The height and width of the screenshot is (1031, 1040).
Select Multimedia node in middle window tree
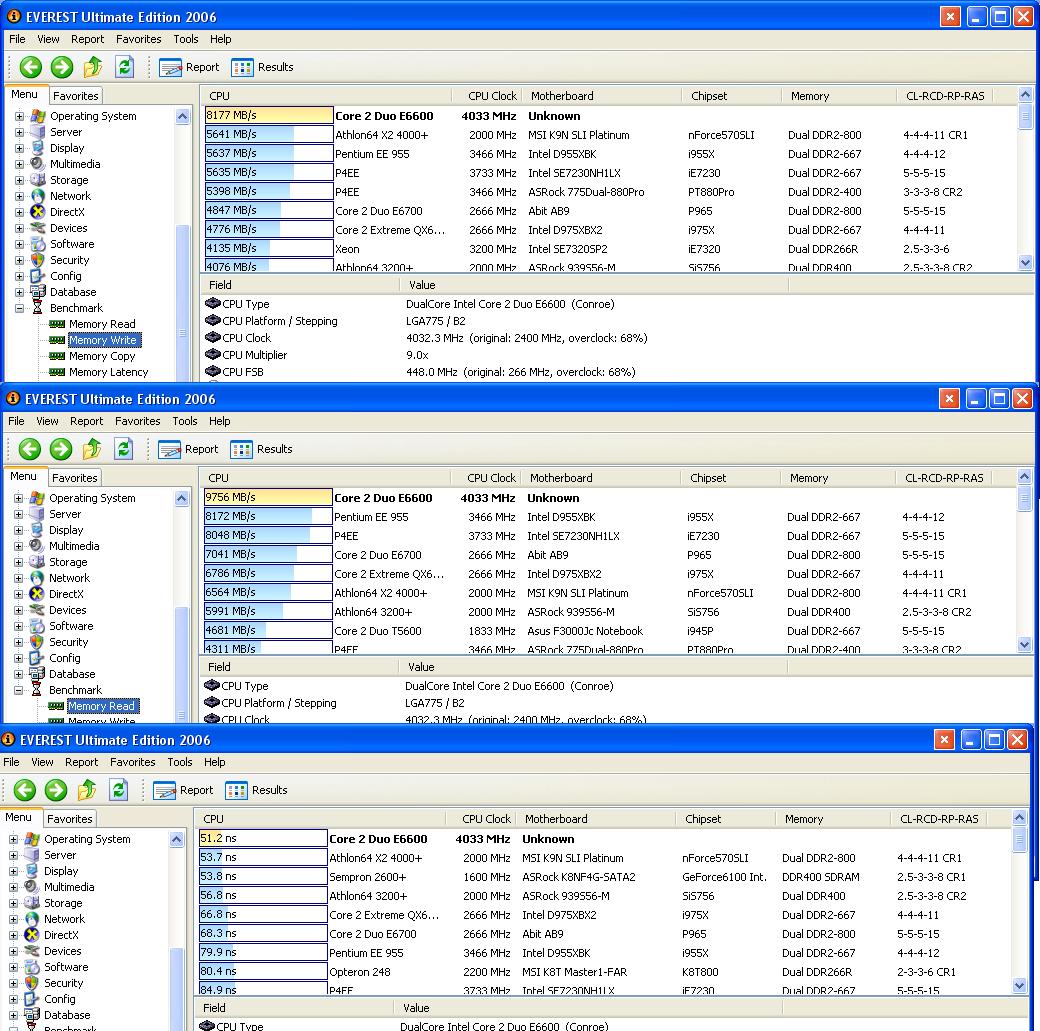tap(74, 546)
